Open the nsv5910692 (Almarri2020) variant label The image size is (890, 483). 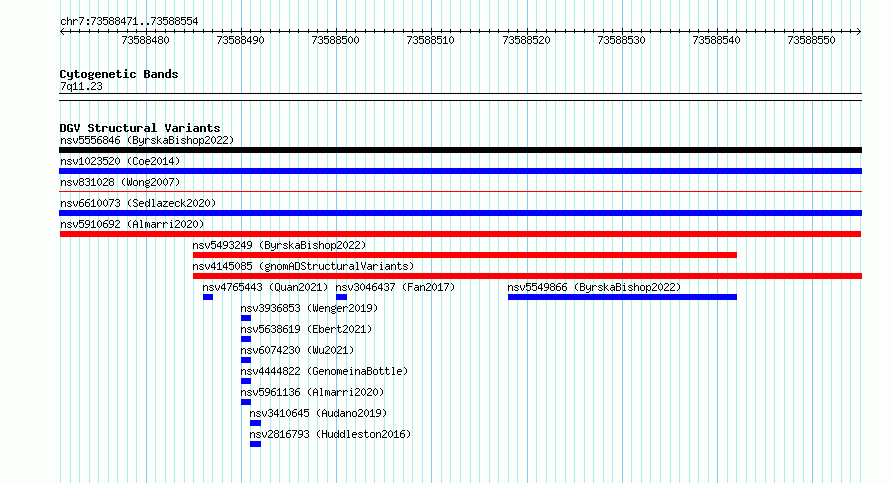pos(132,224)
